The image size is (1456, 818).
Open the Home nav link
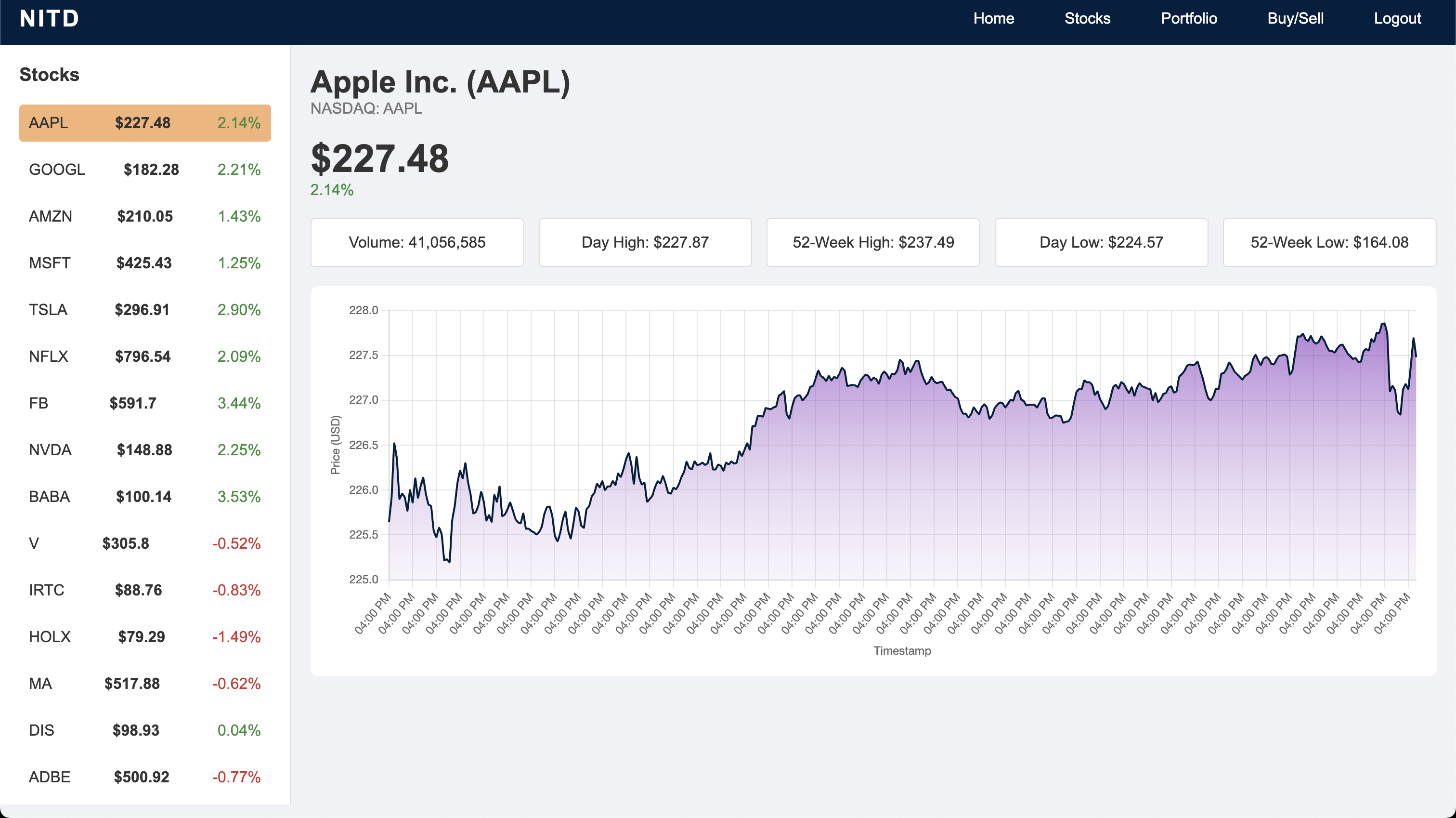pyautogui.click(x=993, y=19)
